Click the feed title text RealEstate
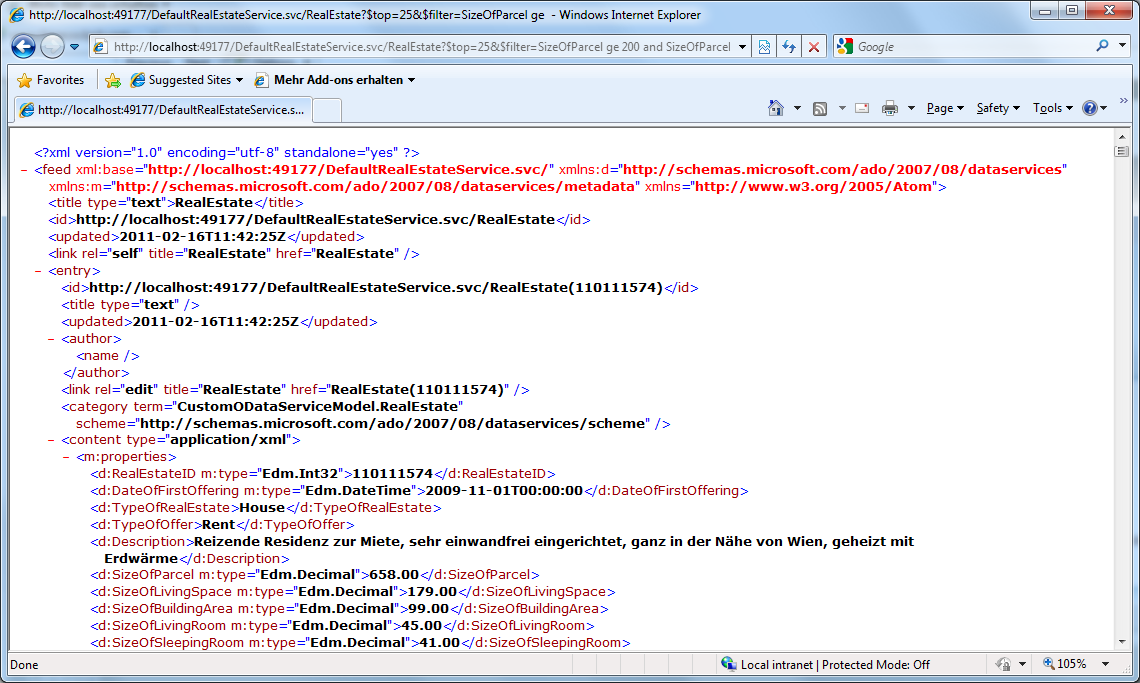Screen dimensions: 1140x683 click(214, 203)
